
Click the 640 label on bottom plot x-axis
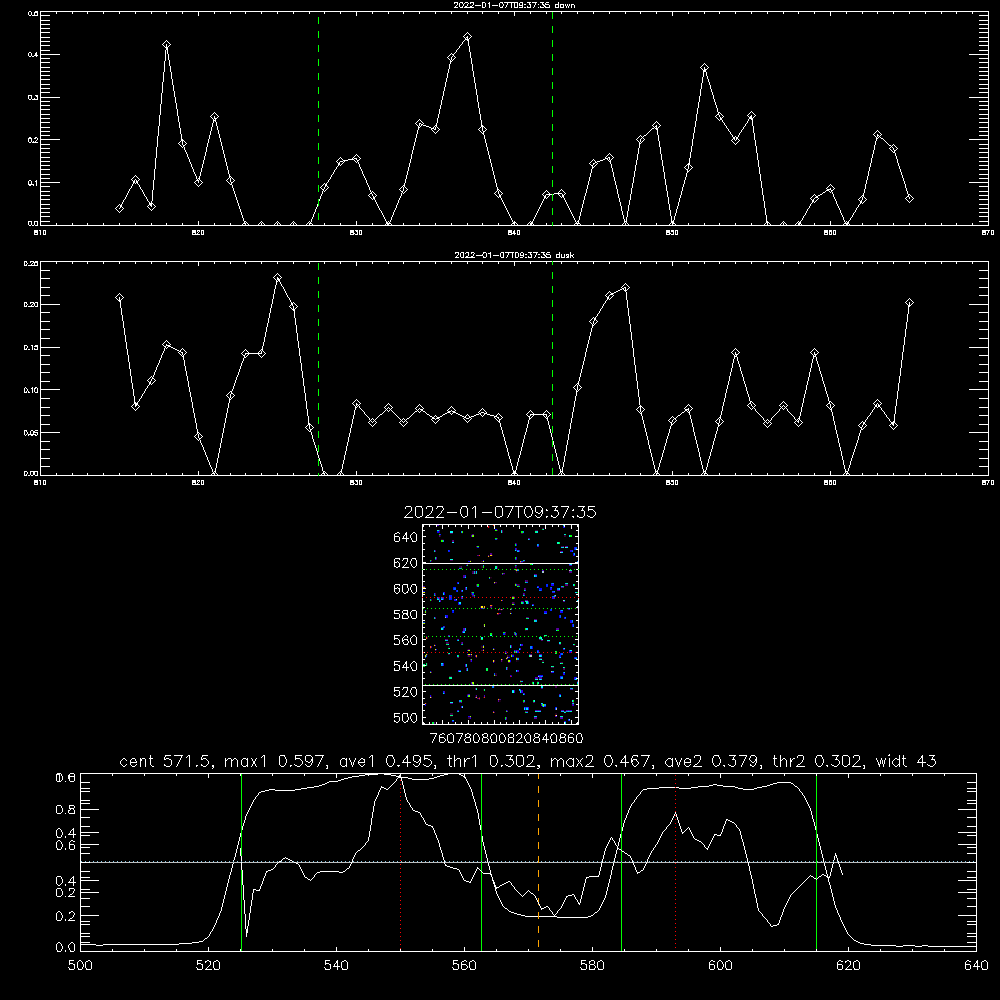(976, 966)
